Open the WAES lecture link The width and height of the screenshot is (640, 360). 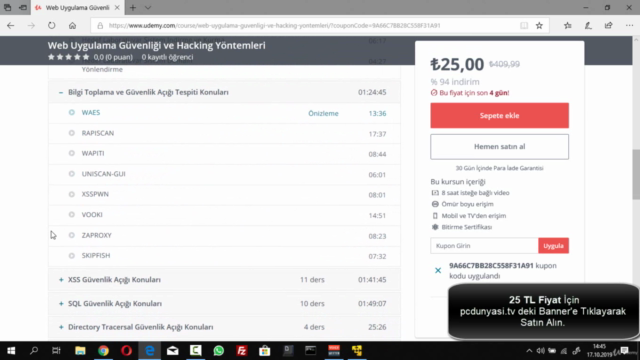click(91, 112)
